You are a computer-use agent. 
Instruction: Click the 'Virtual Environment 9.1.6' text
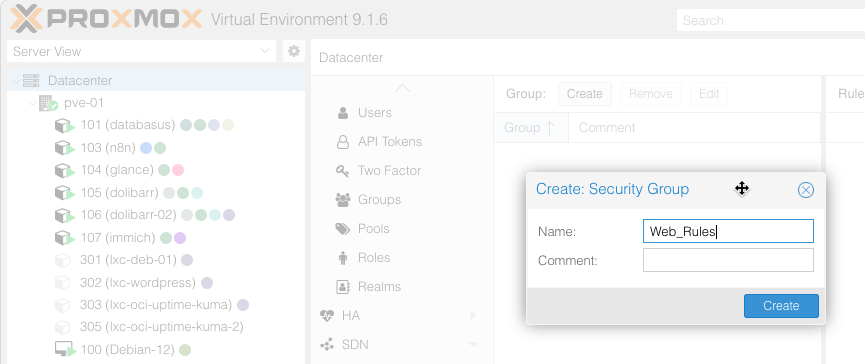300,20
